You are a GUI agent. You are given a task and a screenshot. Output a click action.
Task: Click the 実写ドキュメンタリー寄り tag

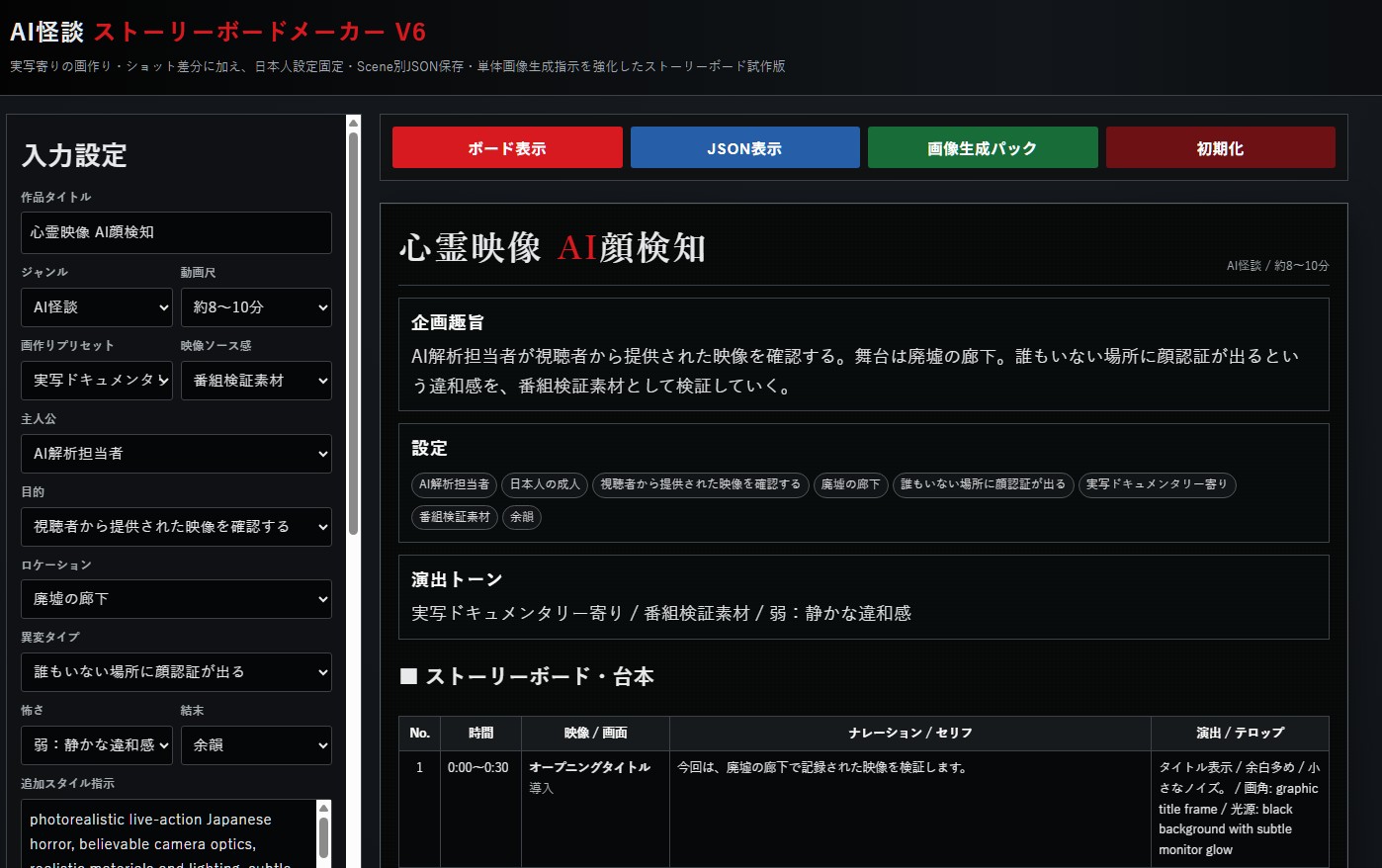1157,484
